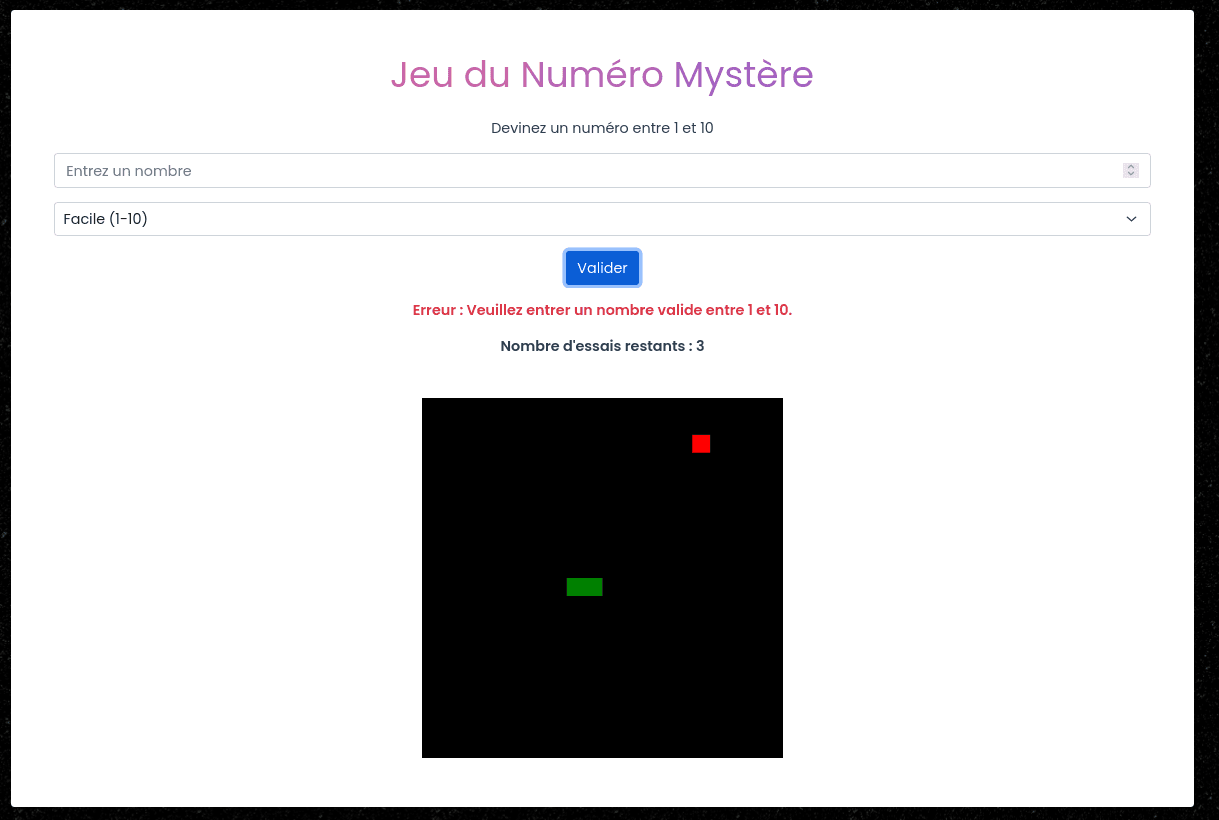Click the green paddle in the game canvas
Viewport: 1219px width, 820px height.
click(x=585, y=587)
